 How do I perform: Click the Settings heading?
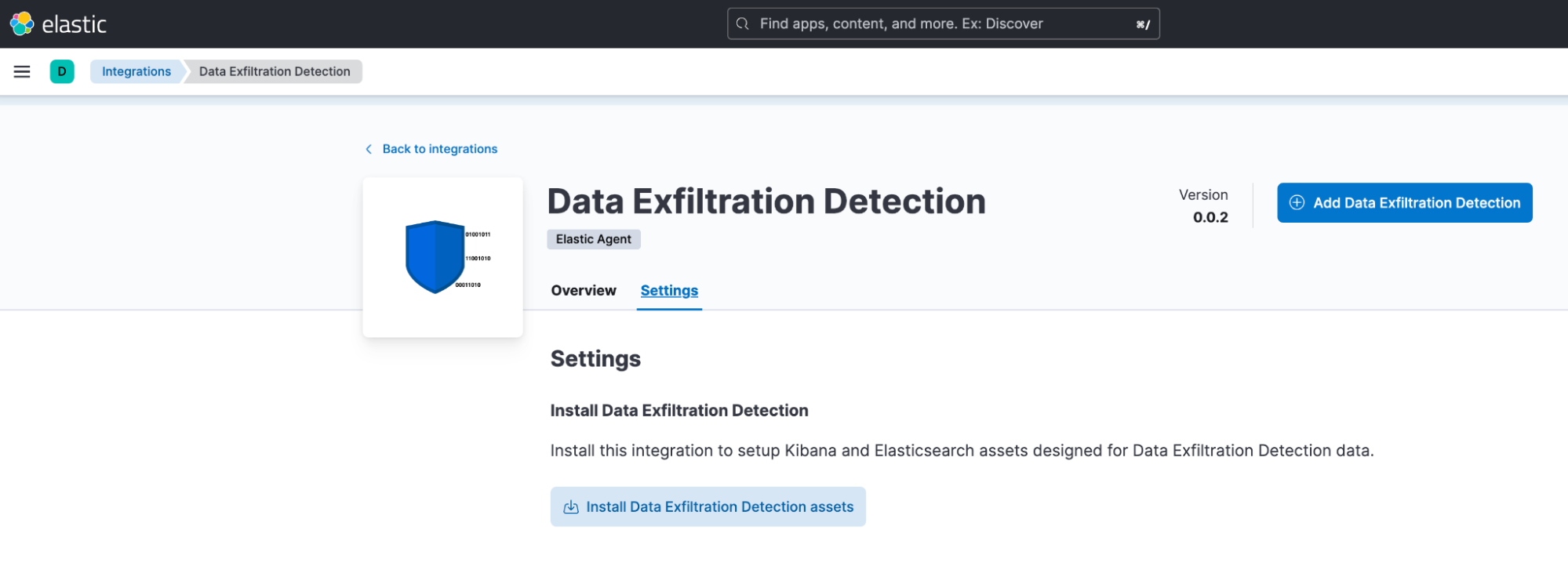(595, 359)
